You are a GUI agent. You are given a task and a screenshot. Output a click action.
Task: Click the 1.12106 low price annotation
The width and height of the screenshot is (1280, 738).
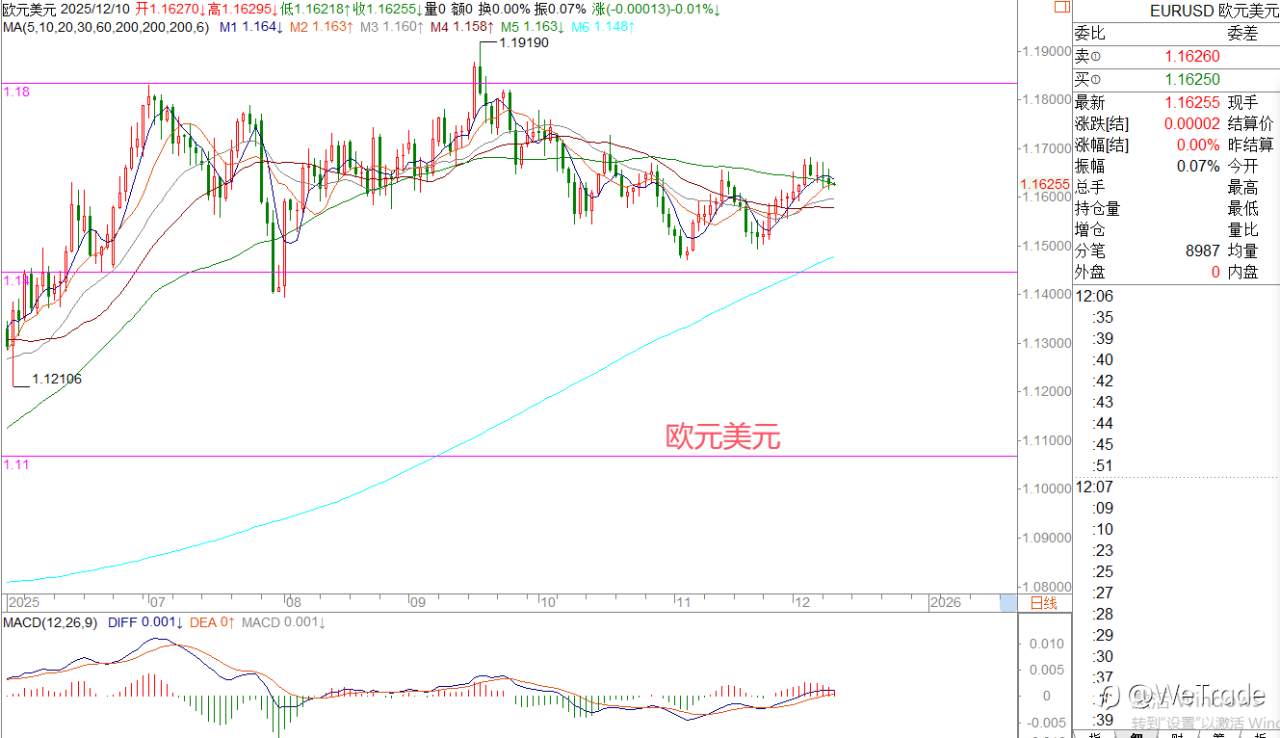[57, 379]
